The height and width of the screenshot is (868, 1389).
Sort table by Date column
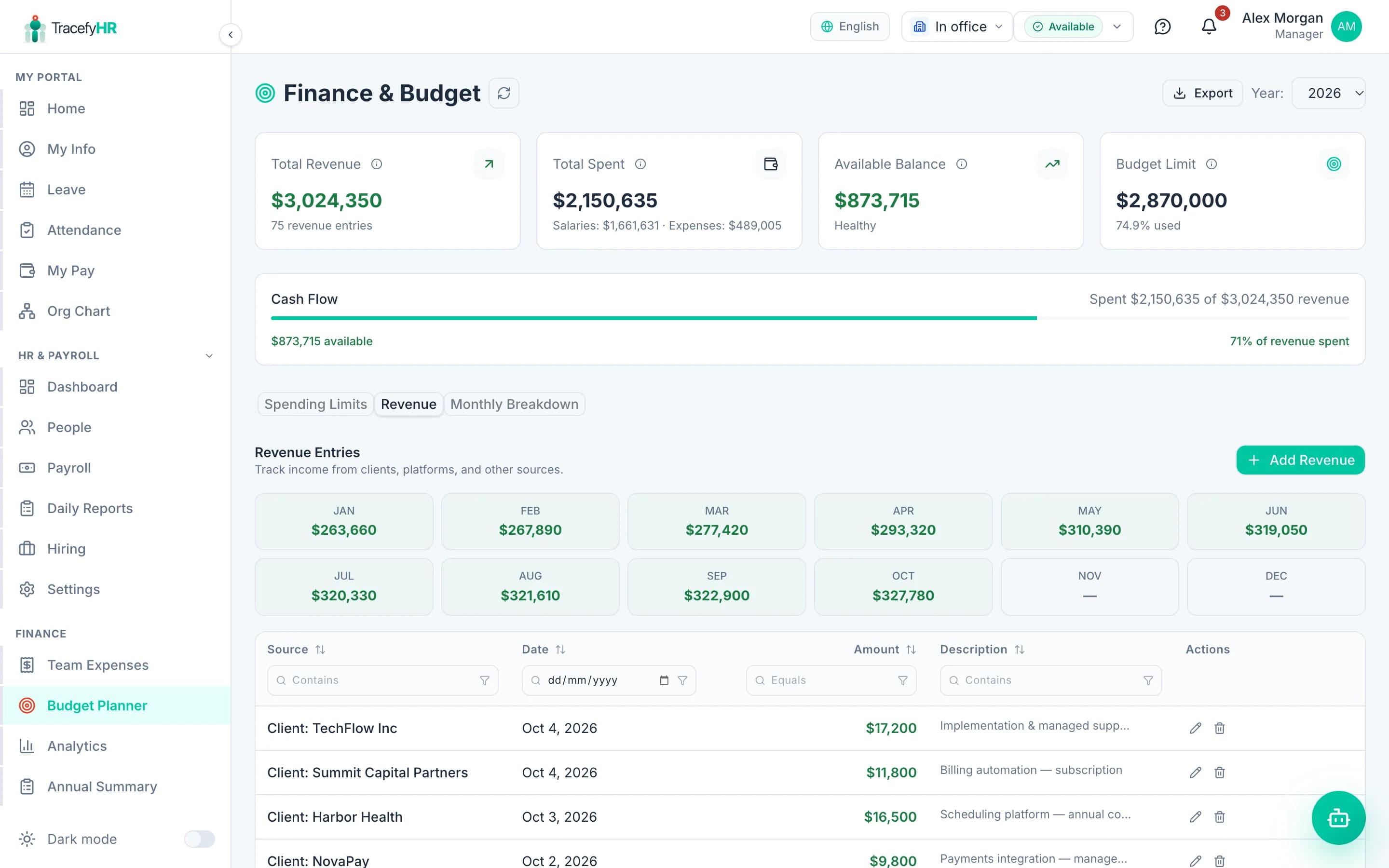pyautogui.click(x=560, y=649)
